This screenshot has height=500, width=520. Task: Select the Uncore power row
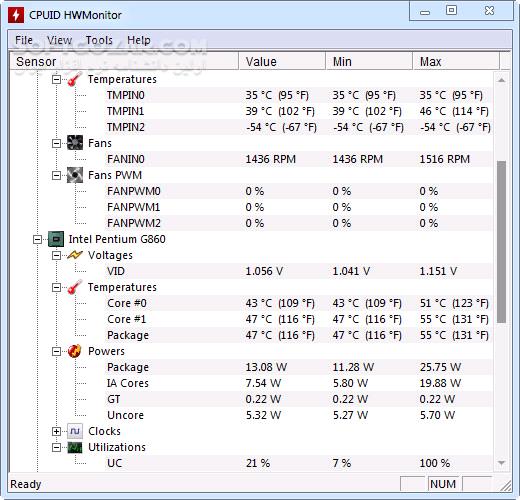tap(299, 415)
